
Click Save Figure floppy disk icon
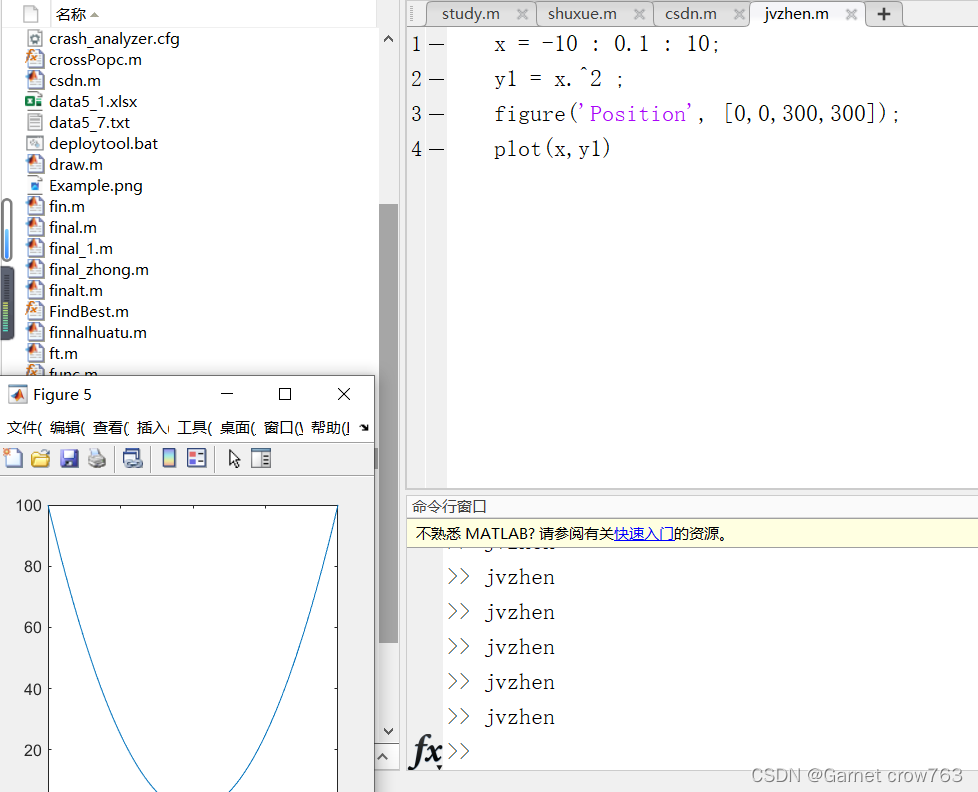[69, 458]
